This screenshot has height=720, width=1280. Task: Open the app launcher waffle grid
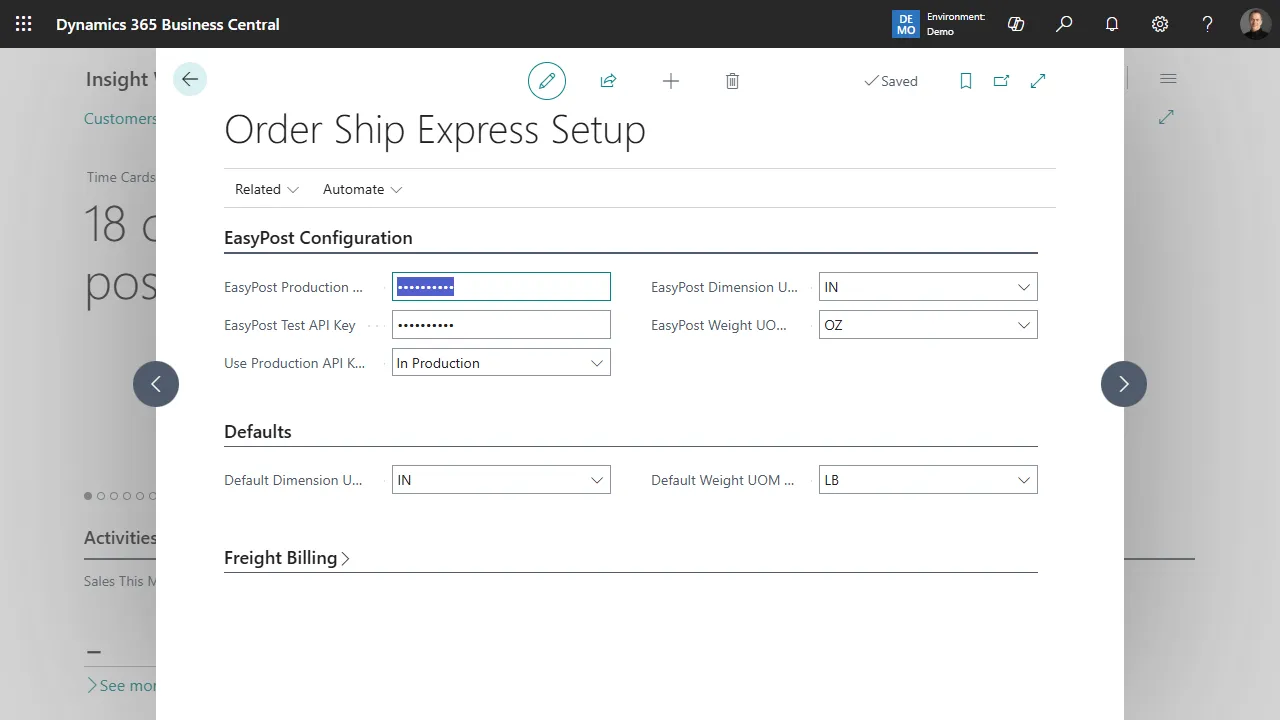point(24,24)
